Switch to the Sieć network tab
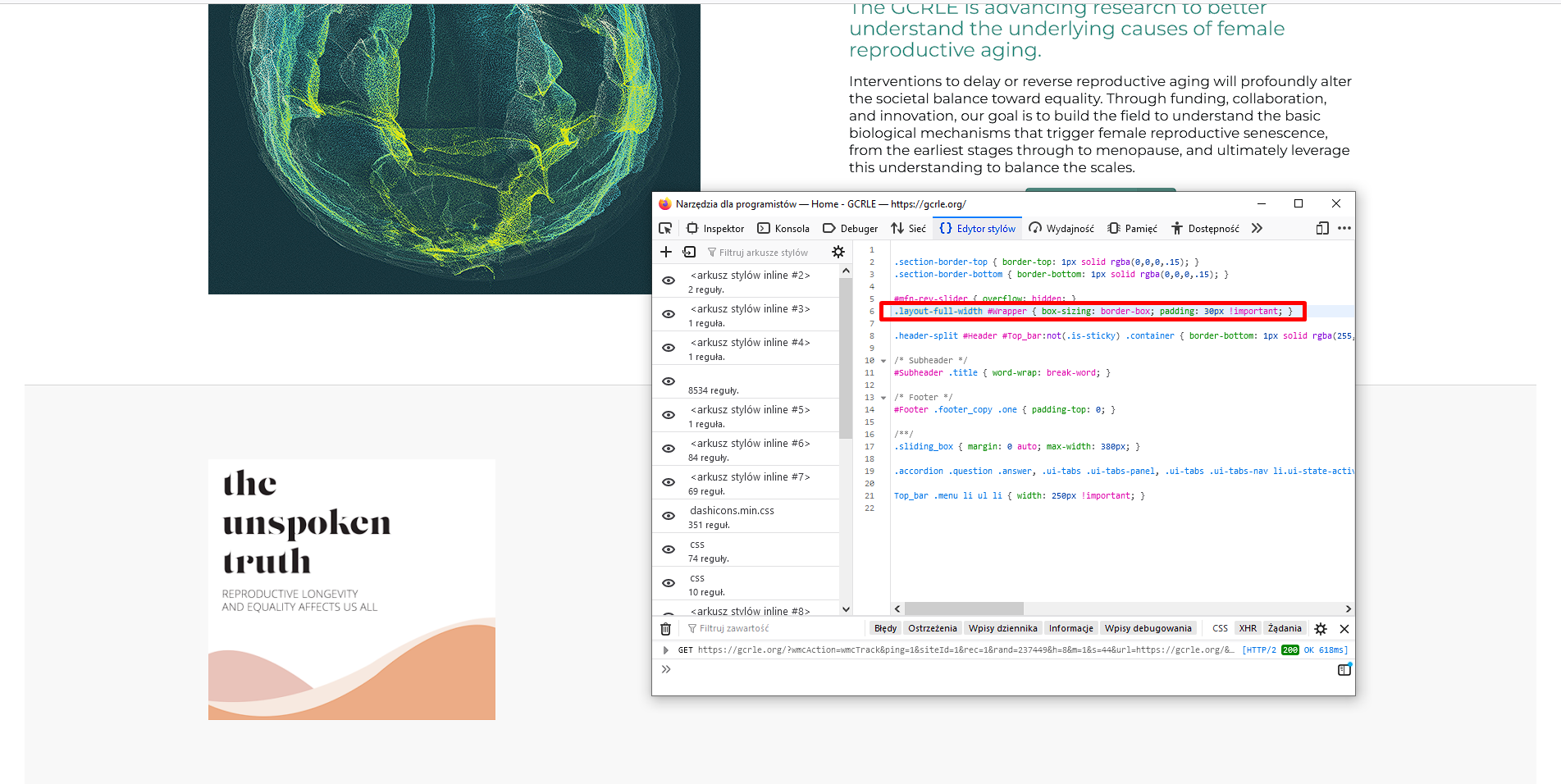Viewport: 1561px width, 784px height. (x=909, y=228)
